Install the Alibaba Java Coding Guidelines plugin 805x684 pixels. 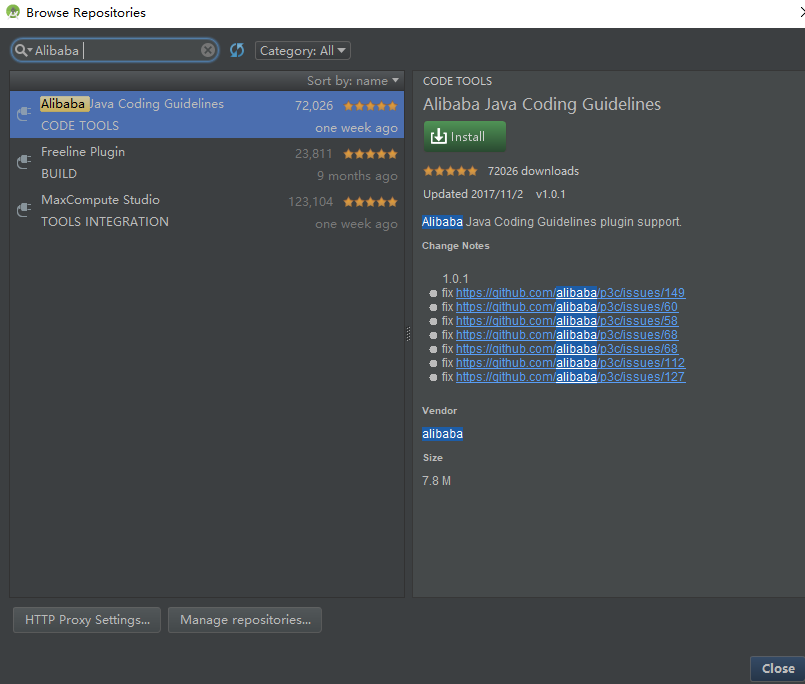pos(465,137)
